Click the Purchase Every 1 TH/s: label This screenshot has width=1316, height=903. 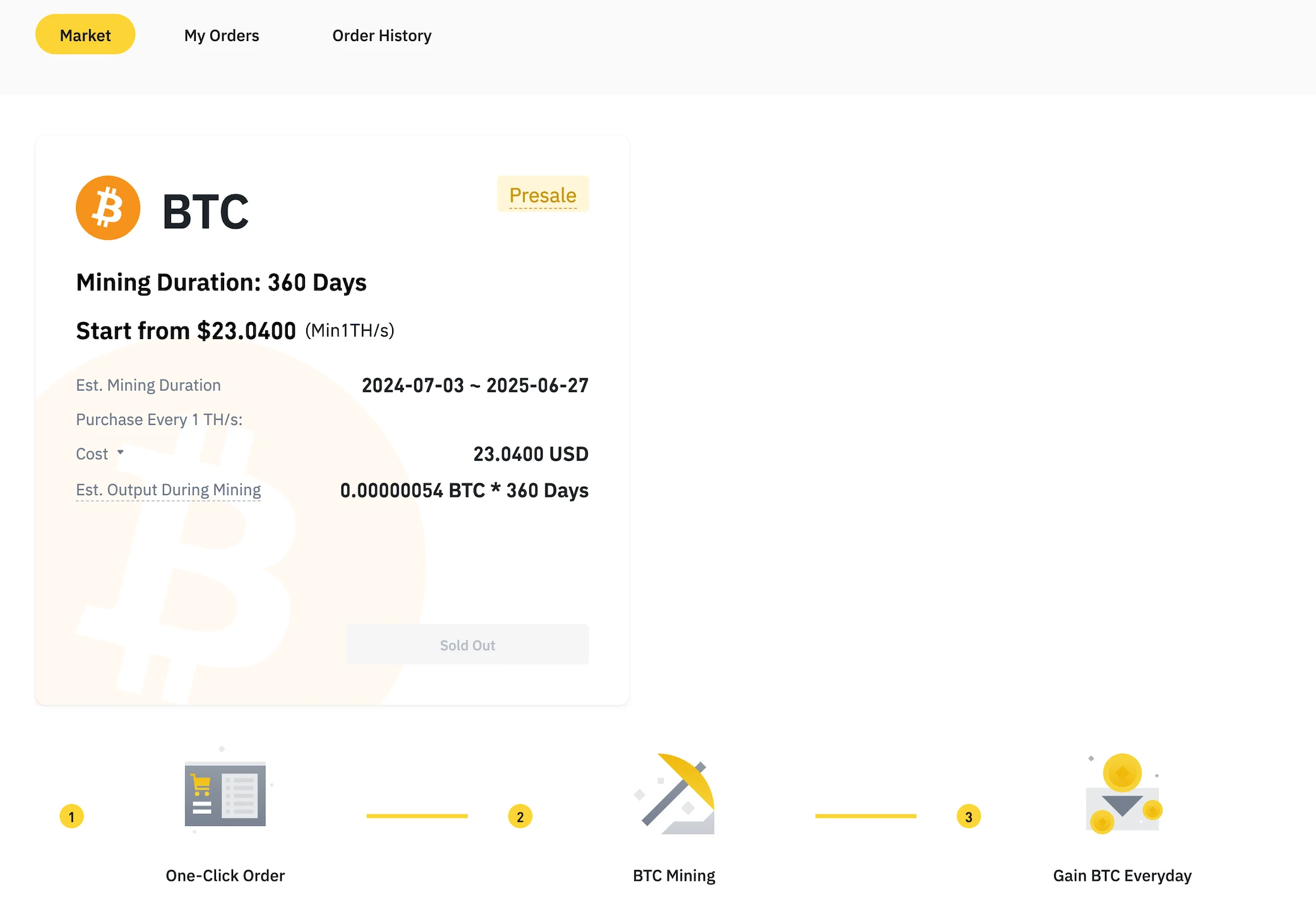159,419
